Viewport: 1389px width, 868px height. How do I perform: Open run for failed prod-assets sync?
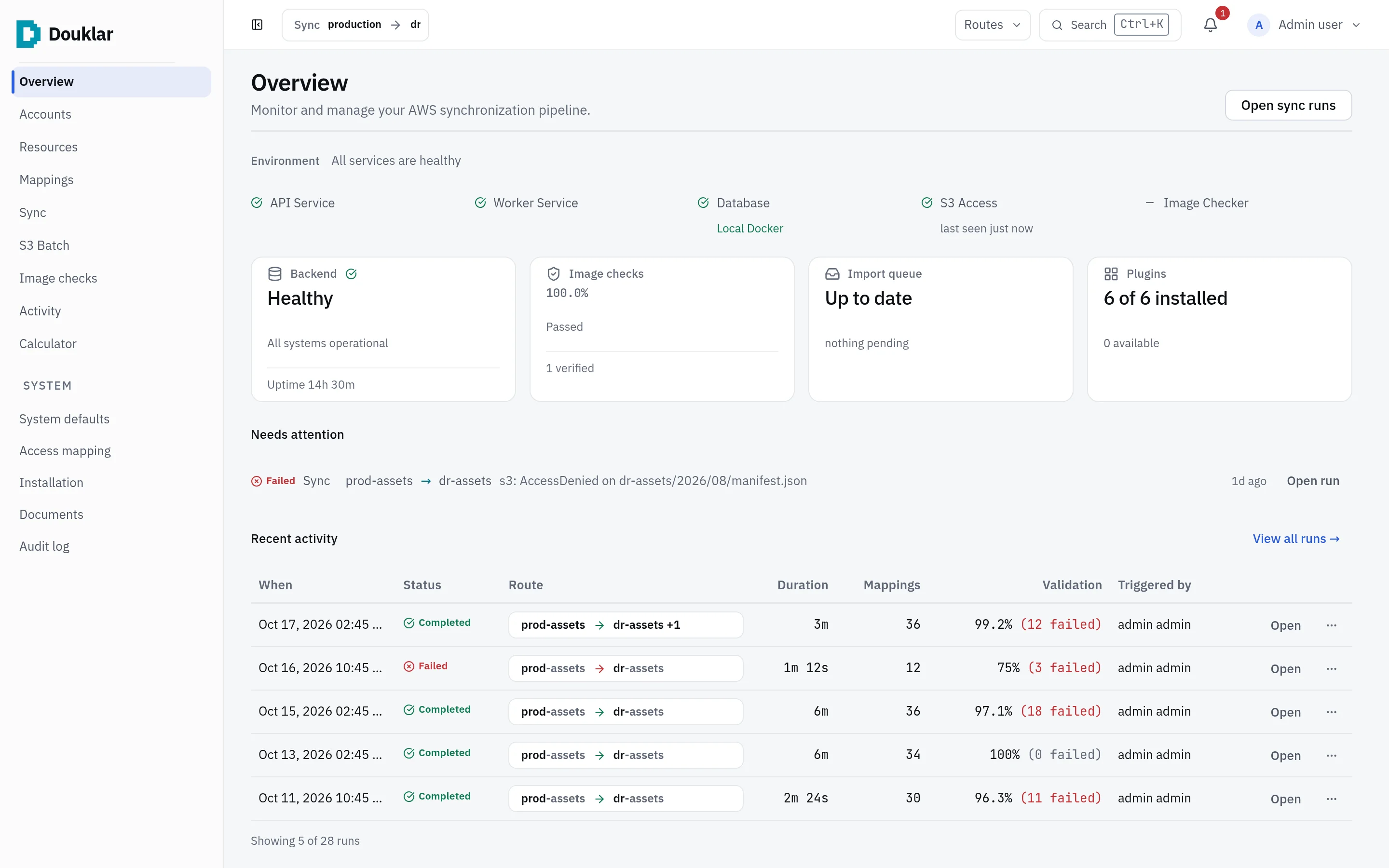point(1313,481)
